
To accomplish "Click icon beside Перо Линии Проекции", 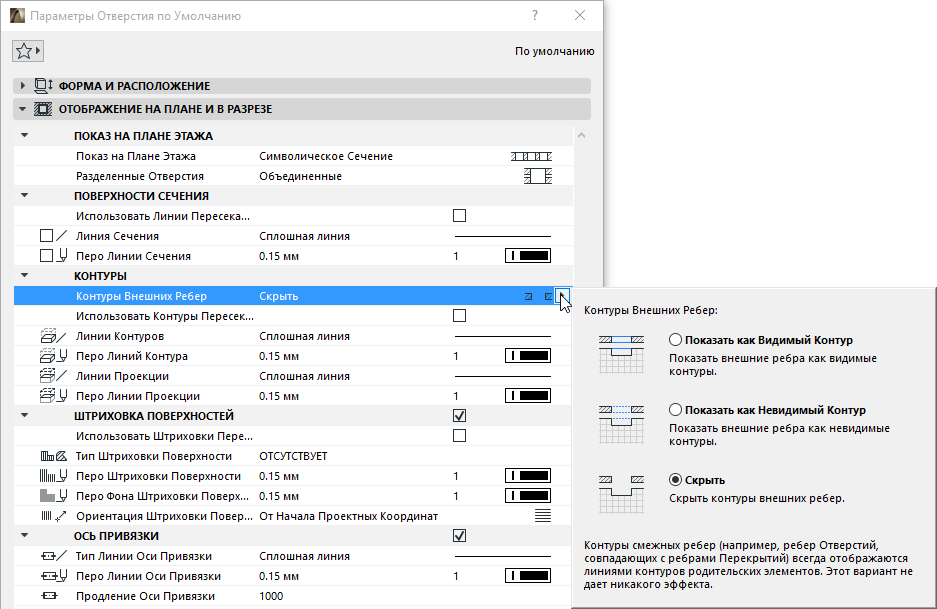I will click(53, 396).
